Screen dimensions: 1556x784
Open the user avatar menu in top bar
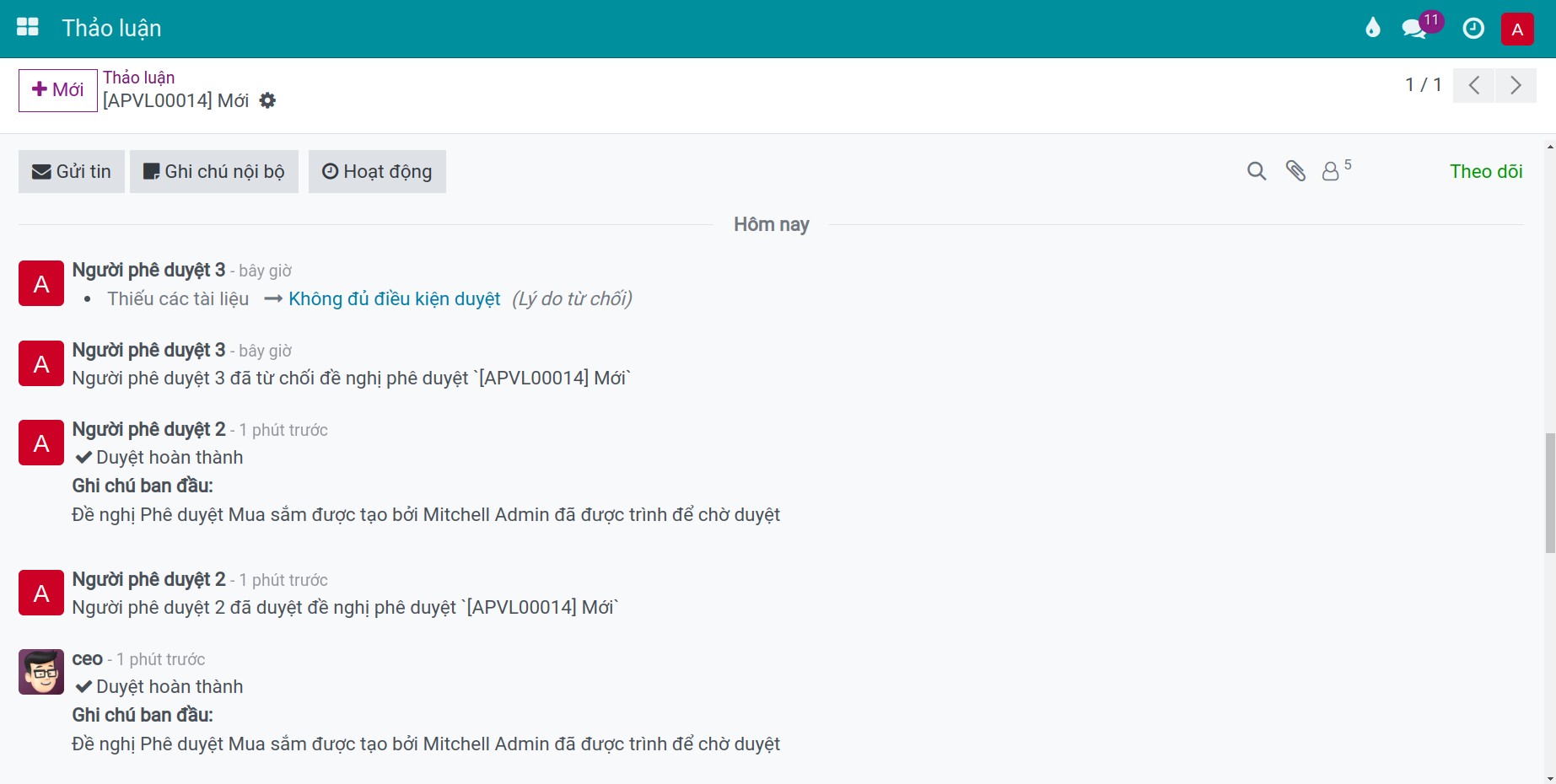(x=1517, y=30)
